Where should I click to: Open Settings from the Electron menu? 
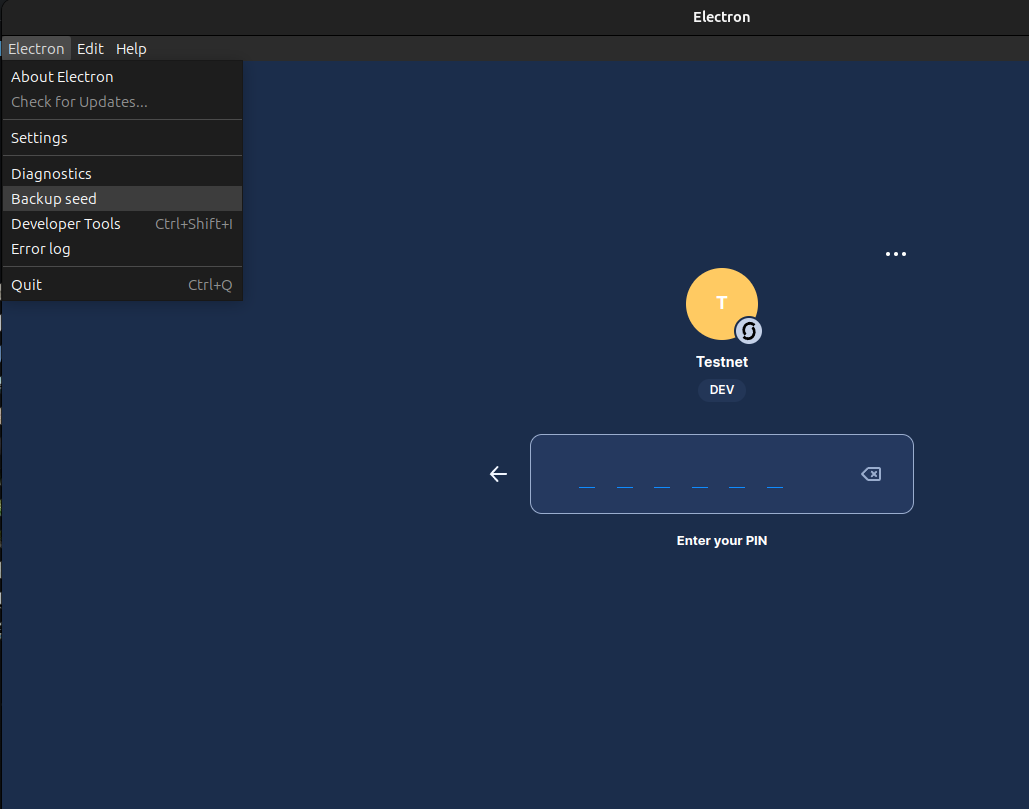click(39, 137)
